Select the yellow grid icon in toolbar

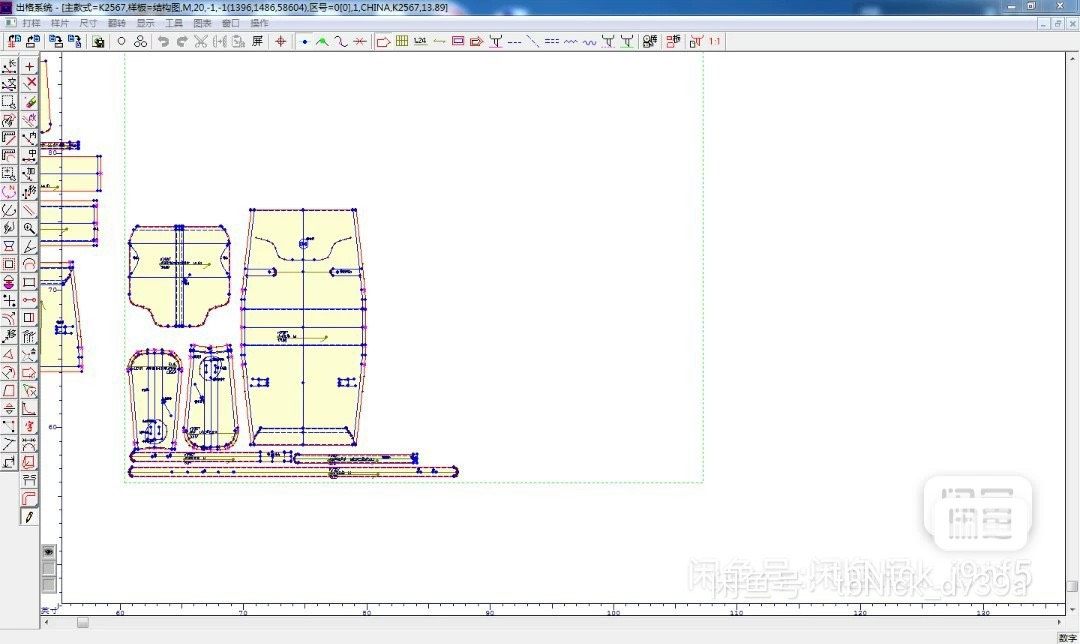(402, 42)
